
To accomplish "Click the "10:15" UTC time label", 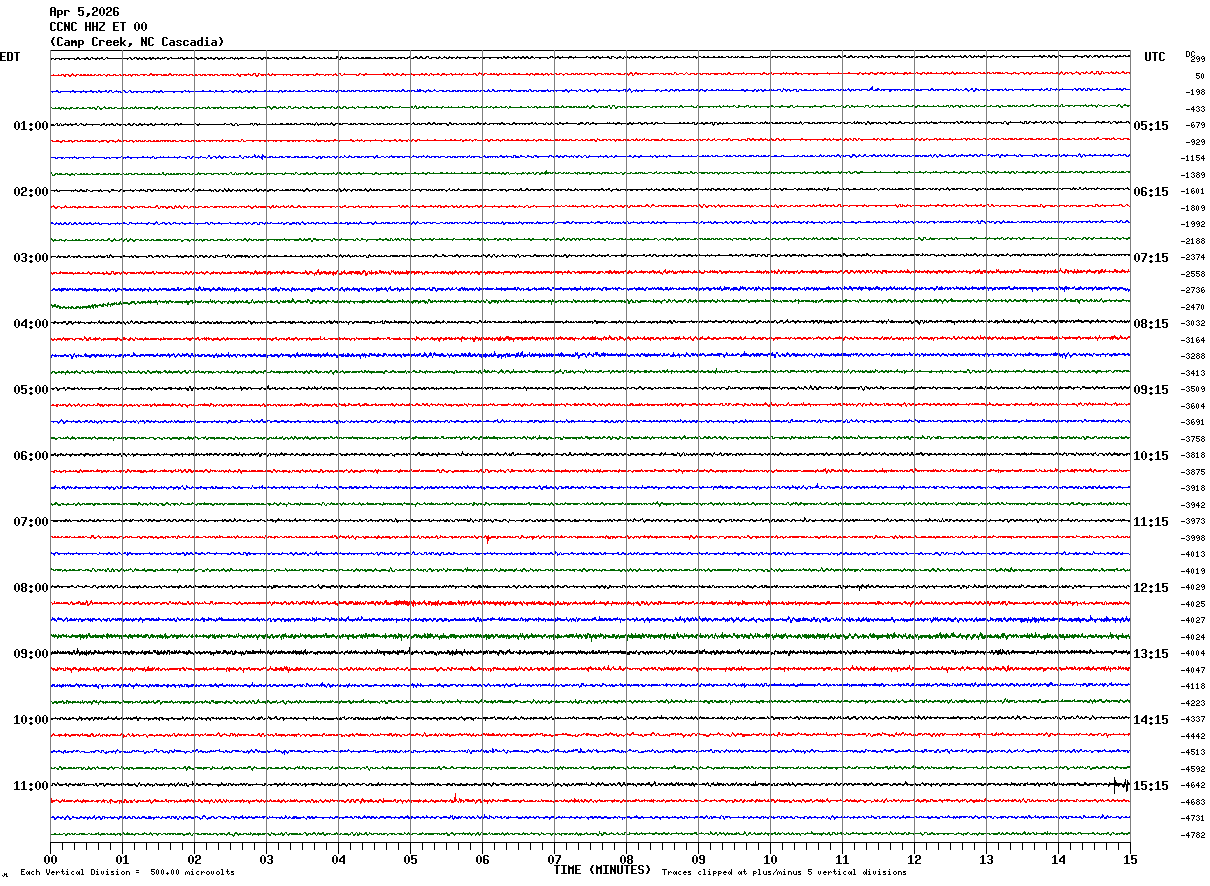I will [x=1151, y=456].
